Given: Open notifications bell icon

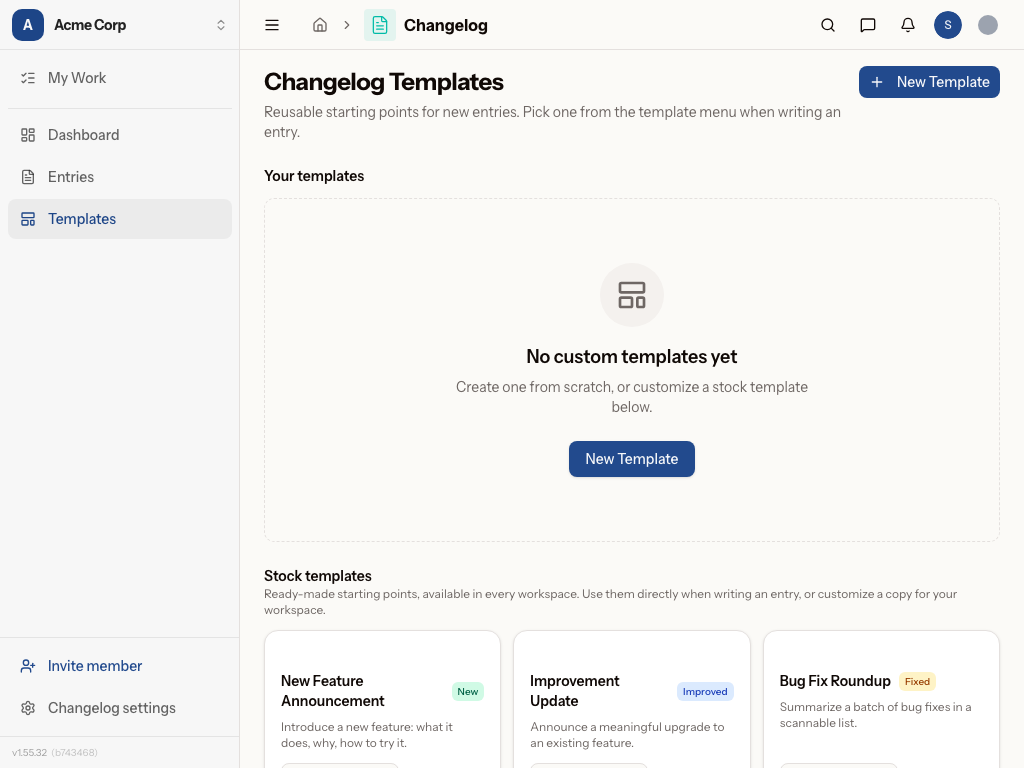Looking at the screenshot, I should coord(907,25).
